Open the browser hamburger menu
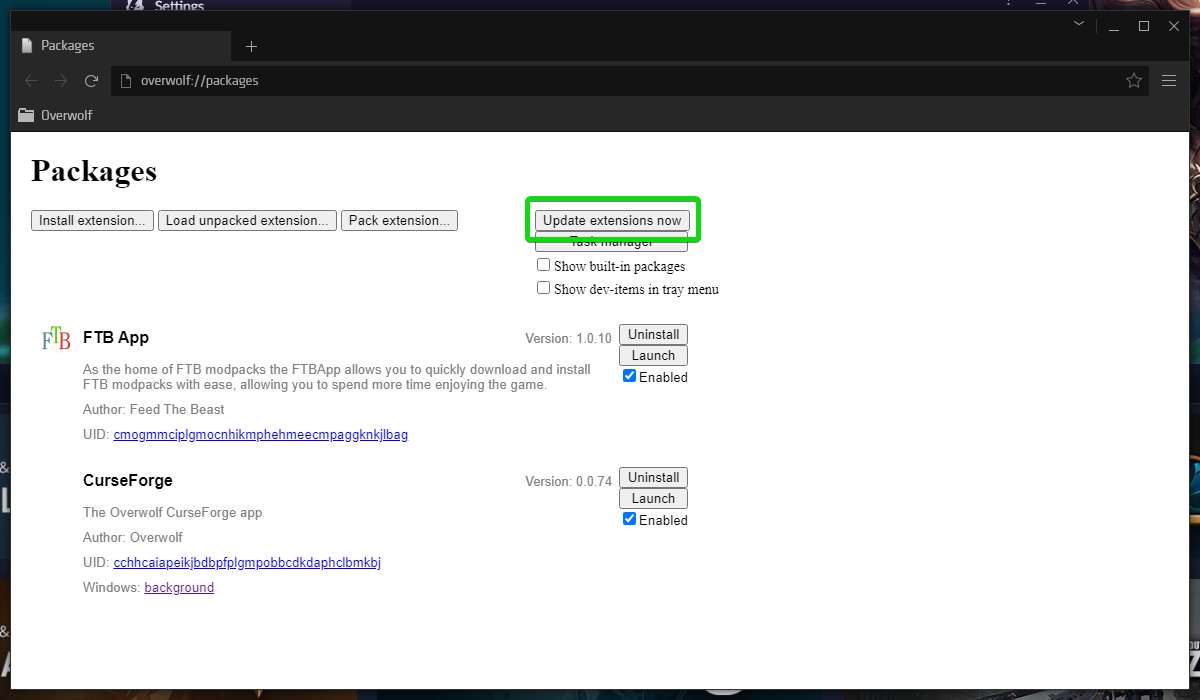Viewport: 1200px width, 700px height. pos(1169,80)
